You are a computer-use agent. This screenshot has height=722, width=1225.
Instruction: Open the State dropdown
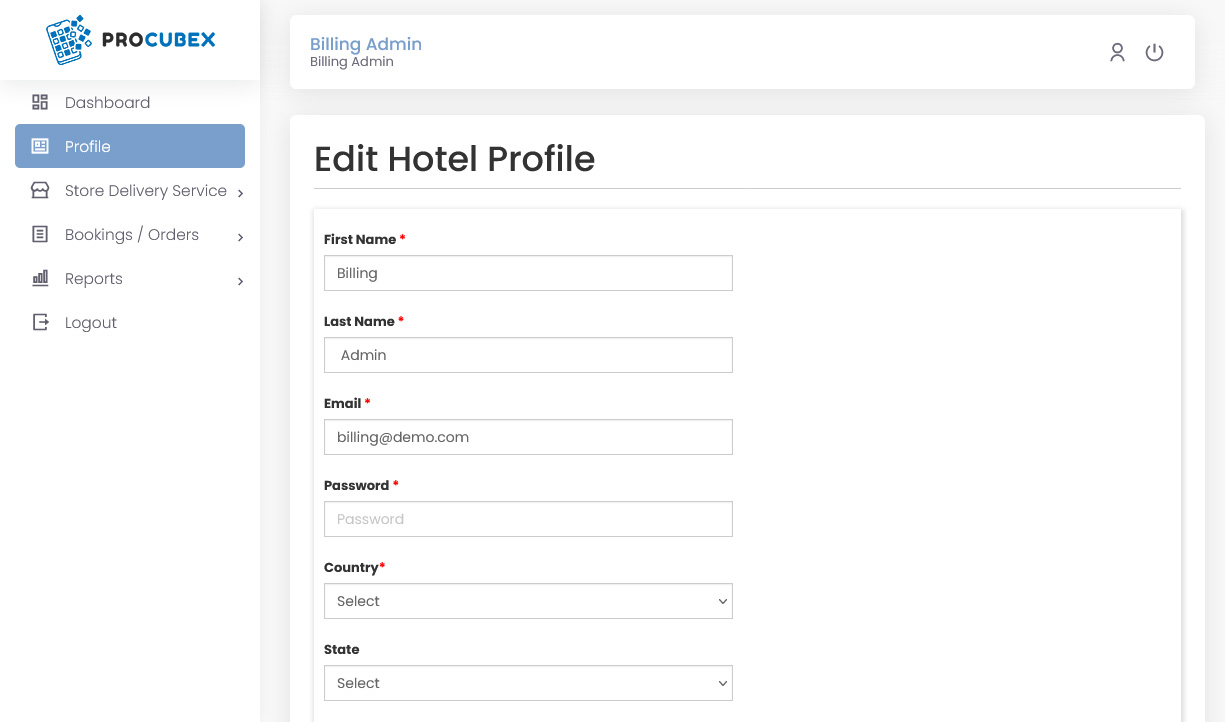point(528,683)
